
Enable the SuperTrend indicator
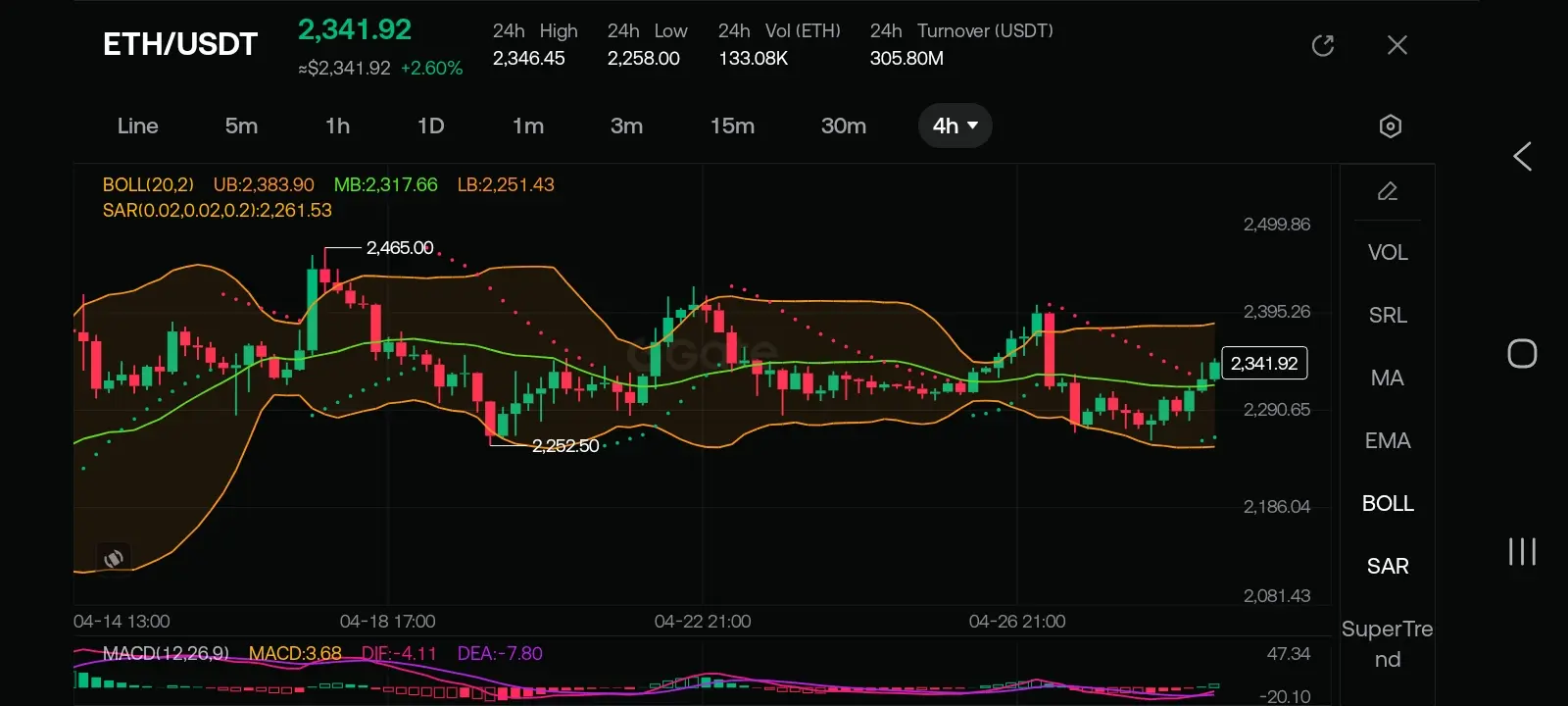(x=1388, y=644)
